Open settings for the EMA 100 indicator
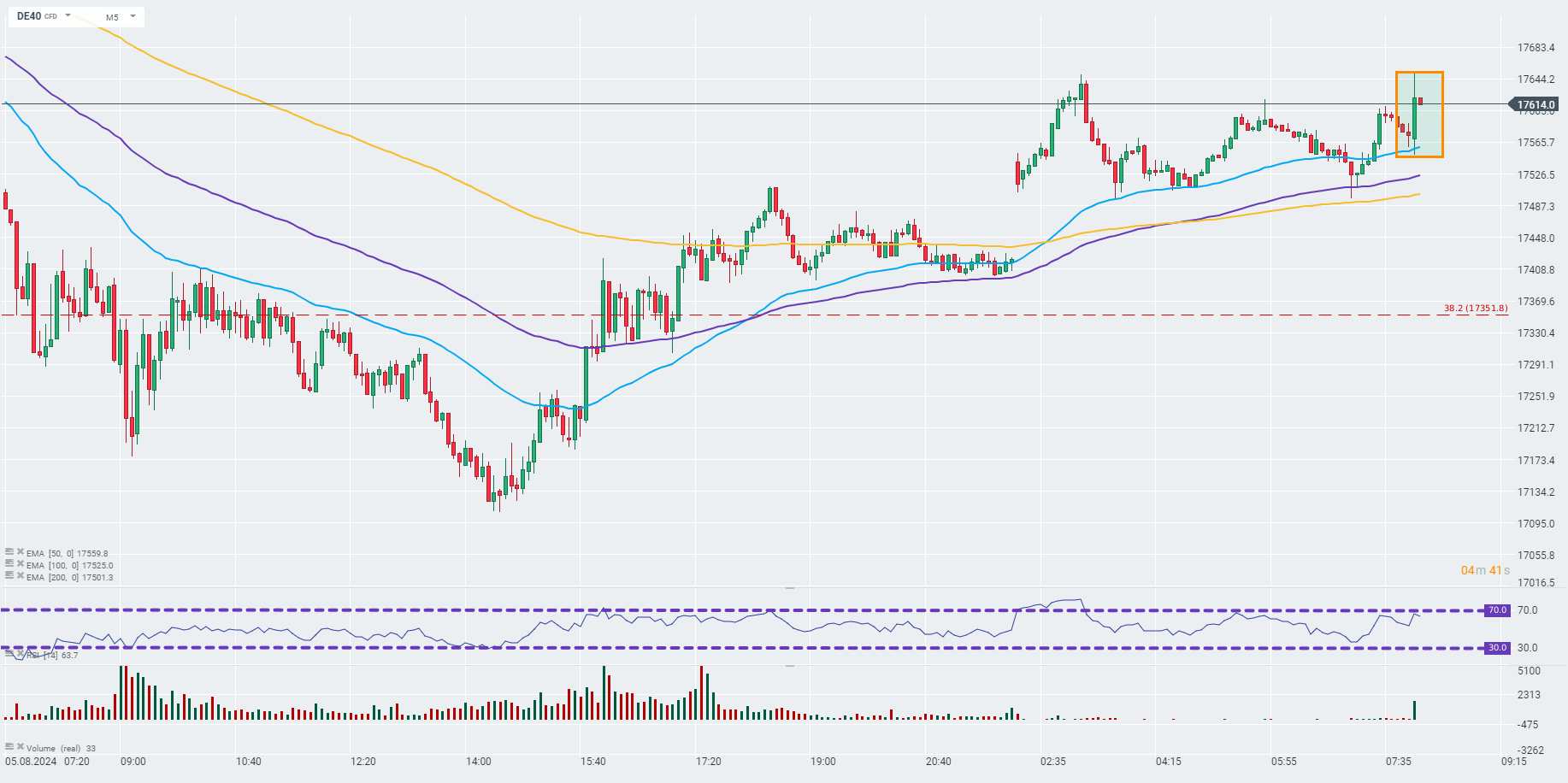This screenshot has width=1568, height=783. tap(9, 564)
